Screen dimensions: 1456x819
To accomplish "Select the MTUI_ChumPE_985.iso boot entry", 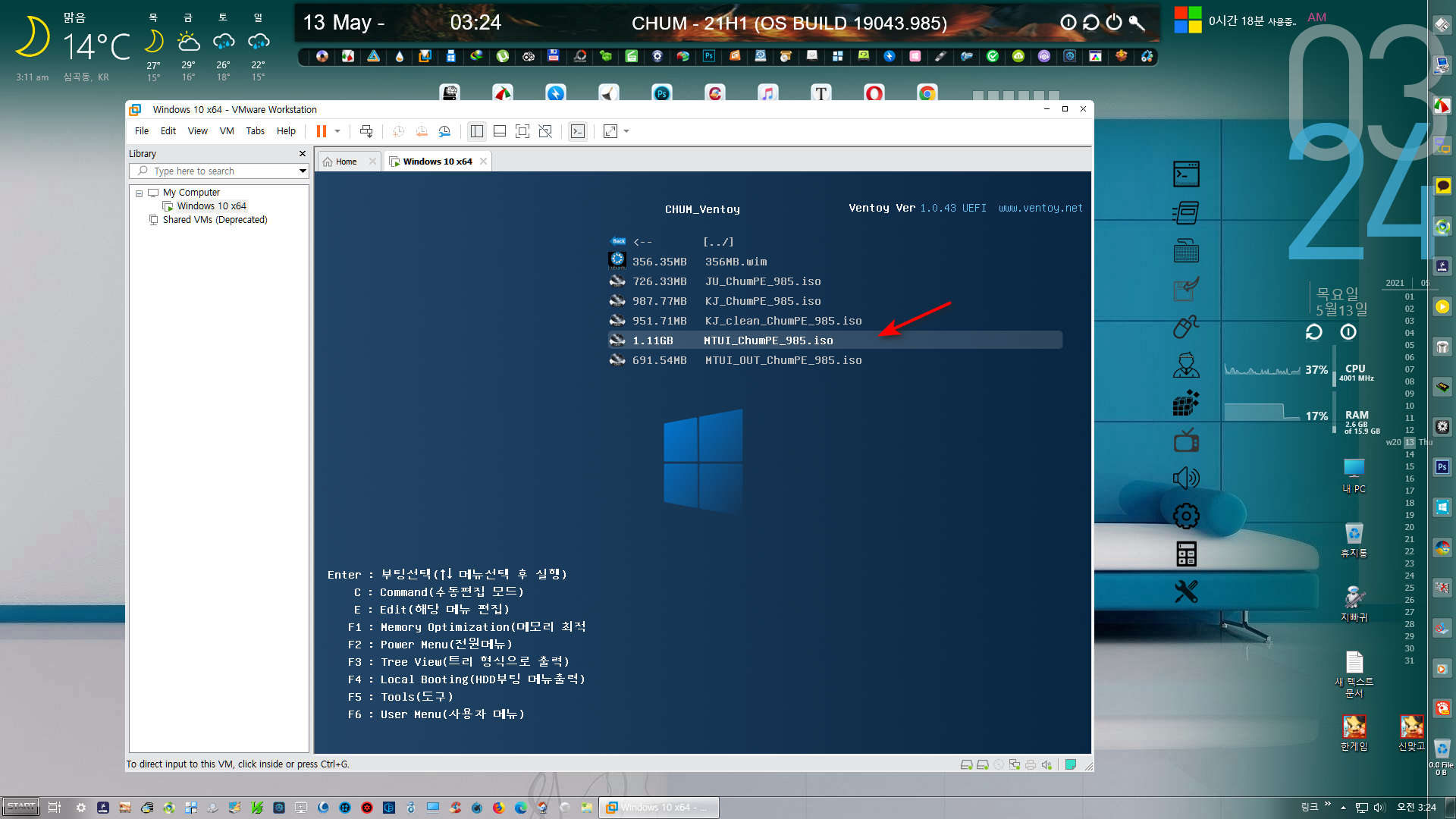I will click(x=834, y=340).
